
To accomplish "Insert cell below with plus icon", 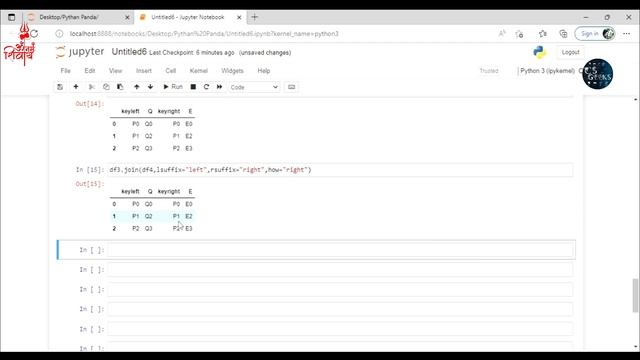I will pyautogui.click(x=76, y=87).
